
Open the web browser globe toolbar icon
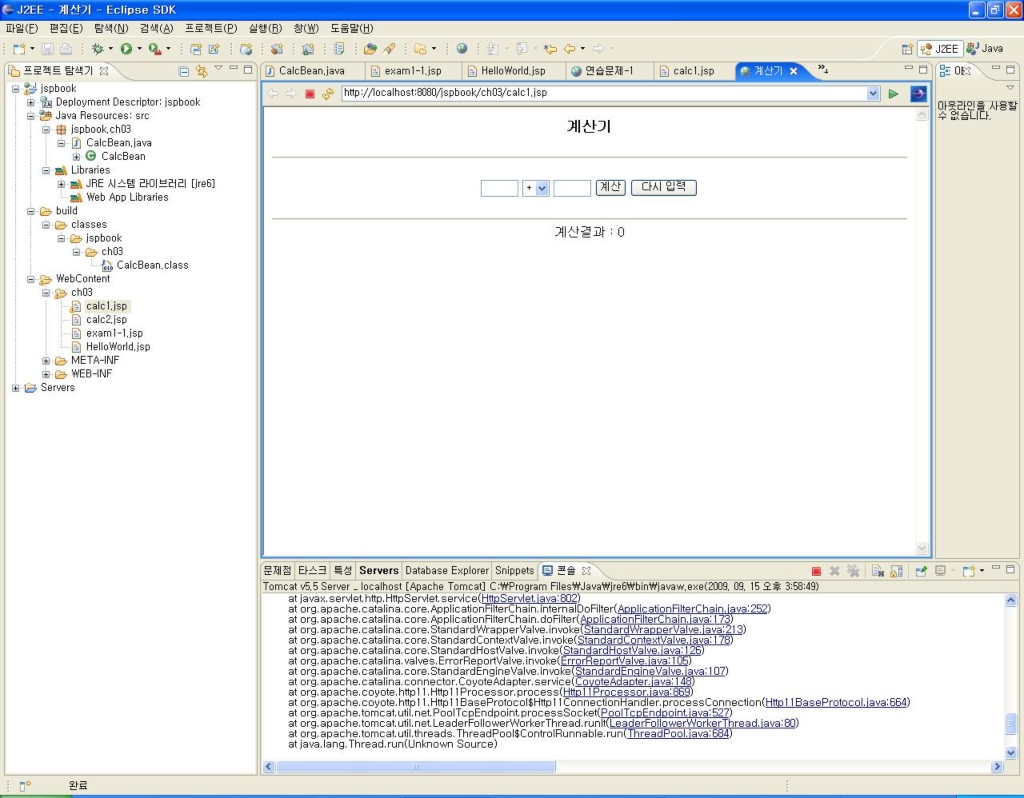[x=462, y=48]
